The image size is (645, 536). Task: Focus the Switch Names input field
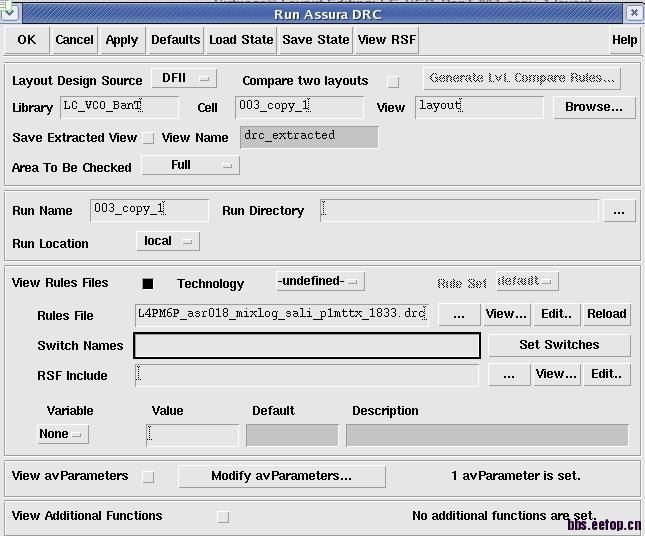pyautogui.click(x=307, y=346)
